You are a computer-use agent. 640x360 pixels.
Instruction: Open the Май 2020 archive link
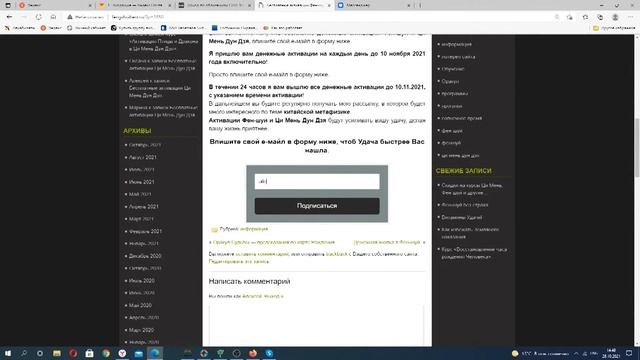[x=140, y=305]
